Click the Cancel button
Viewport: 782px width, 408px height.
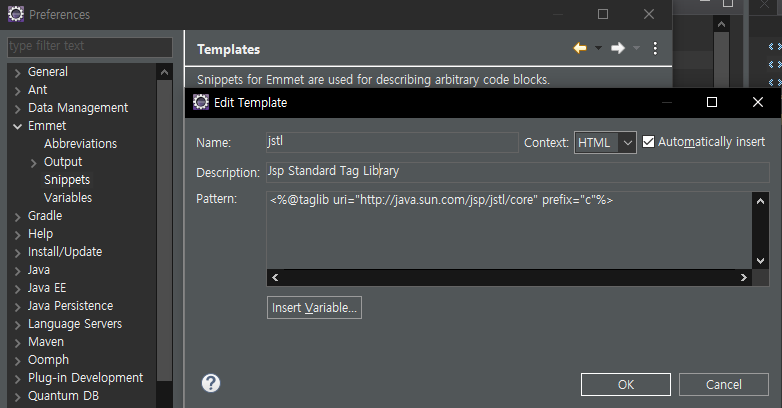[724, 385]
